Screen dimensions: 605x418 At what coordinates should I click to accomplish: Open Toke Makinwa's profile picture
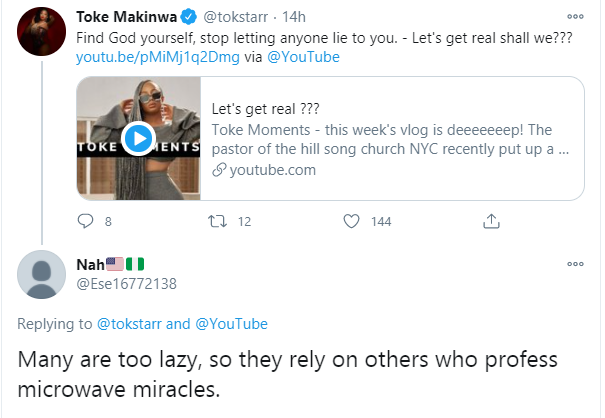[41, 32]
